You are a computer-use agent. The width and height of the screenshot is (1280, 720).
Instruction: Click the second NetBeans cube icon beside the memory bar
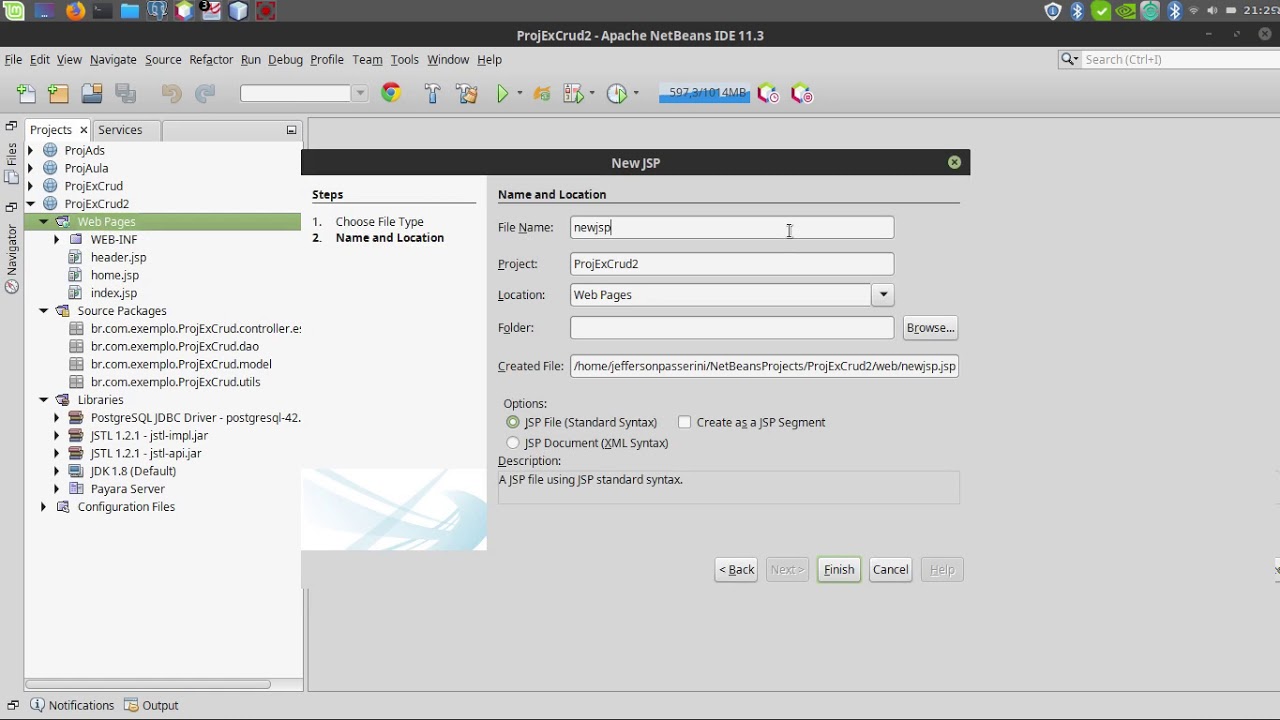pyautogui.click(x=802, y=94)
